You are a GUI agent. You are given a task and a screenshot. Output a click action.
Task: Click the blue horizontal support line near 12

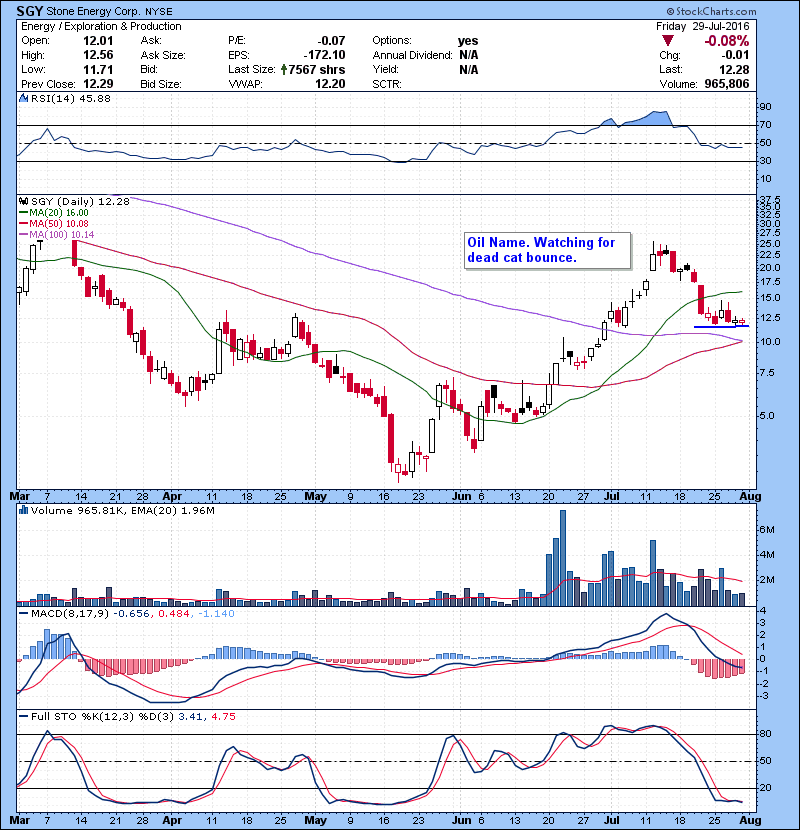[721, 327]
